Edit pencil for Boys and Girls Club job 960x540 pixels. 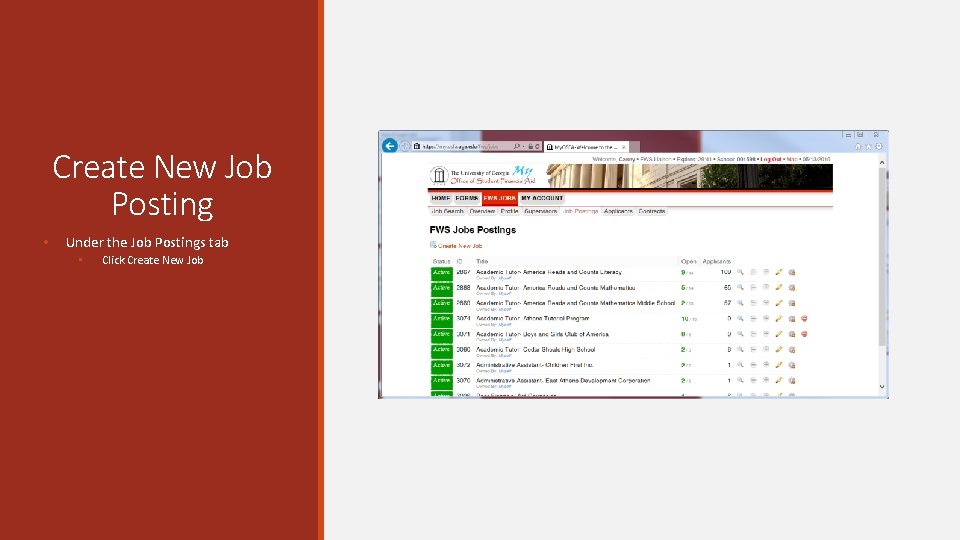tap(779, 334)
